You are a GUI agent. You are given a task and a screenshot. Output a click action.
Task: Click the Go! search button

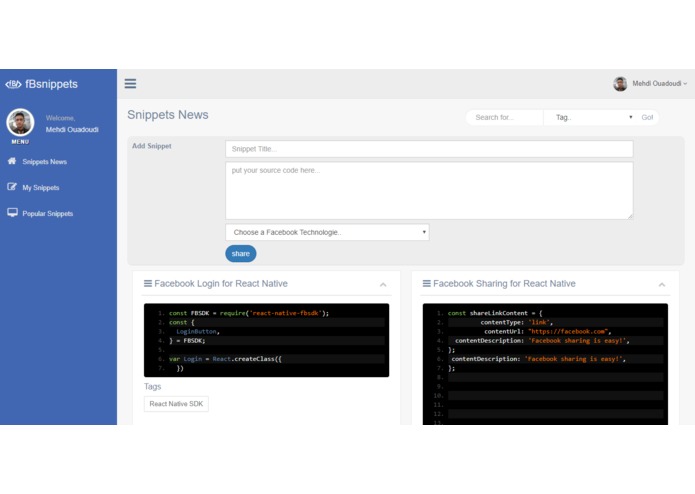click(x=647, y=117)
